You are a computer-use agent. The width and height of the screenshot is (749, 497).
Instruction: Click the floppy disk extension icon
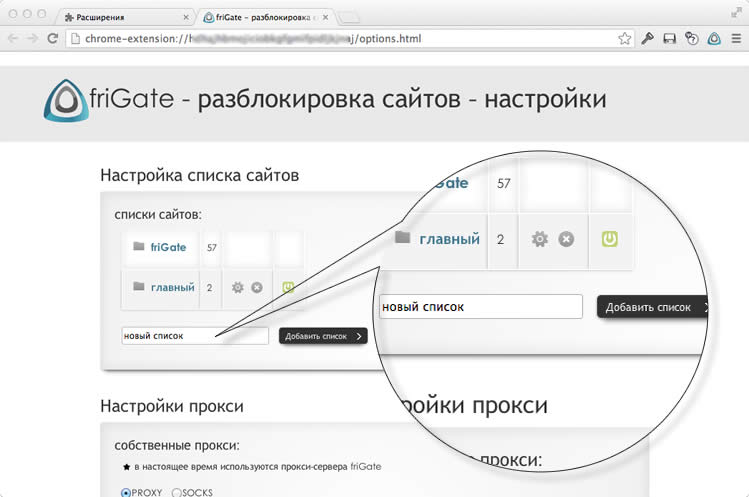(x=670, y=39)
